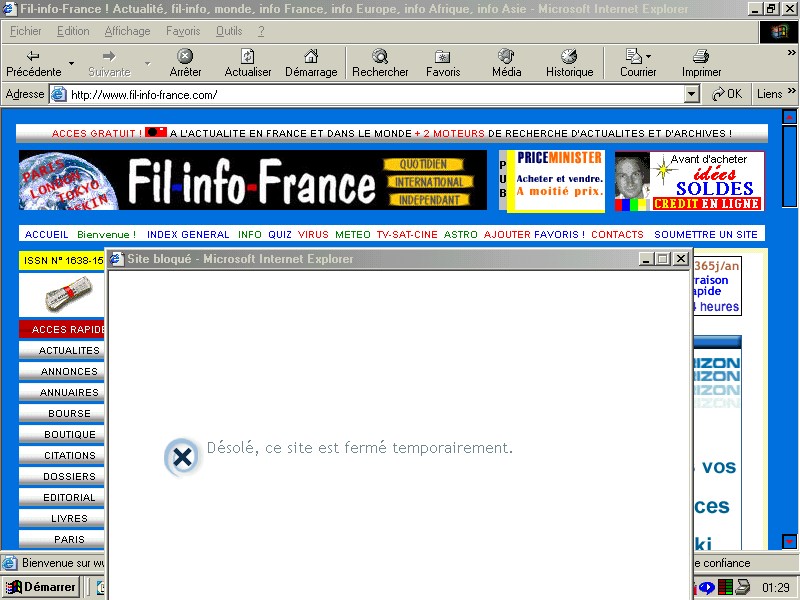
Task: Click the Windows logo throbber icon
Action: pos(779,32)
